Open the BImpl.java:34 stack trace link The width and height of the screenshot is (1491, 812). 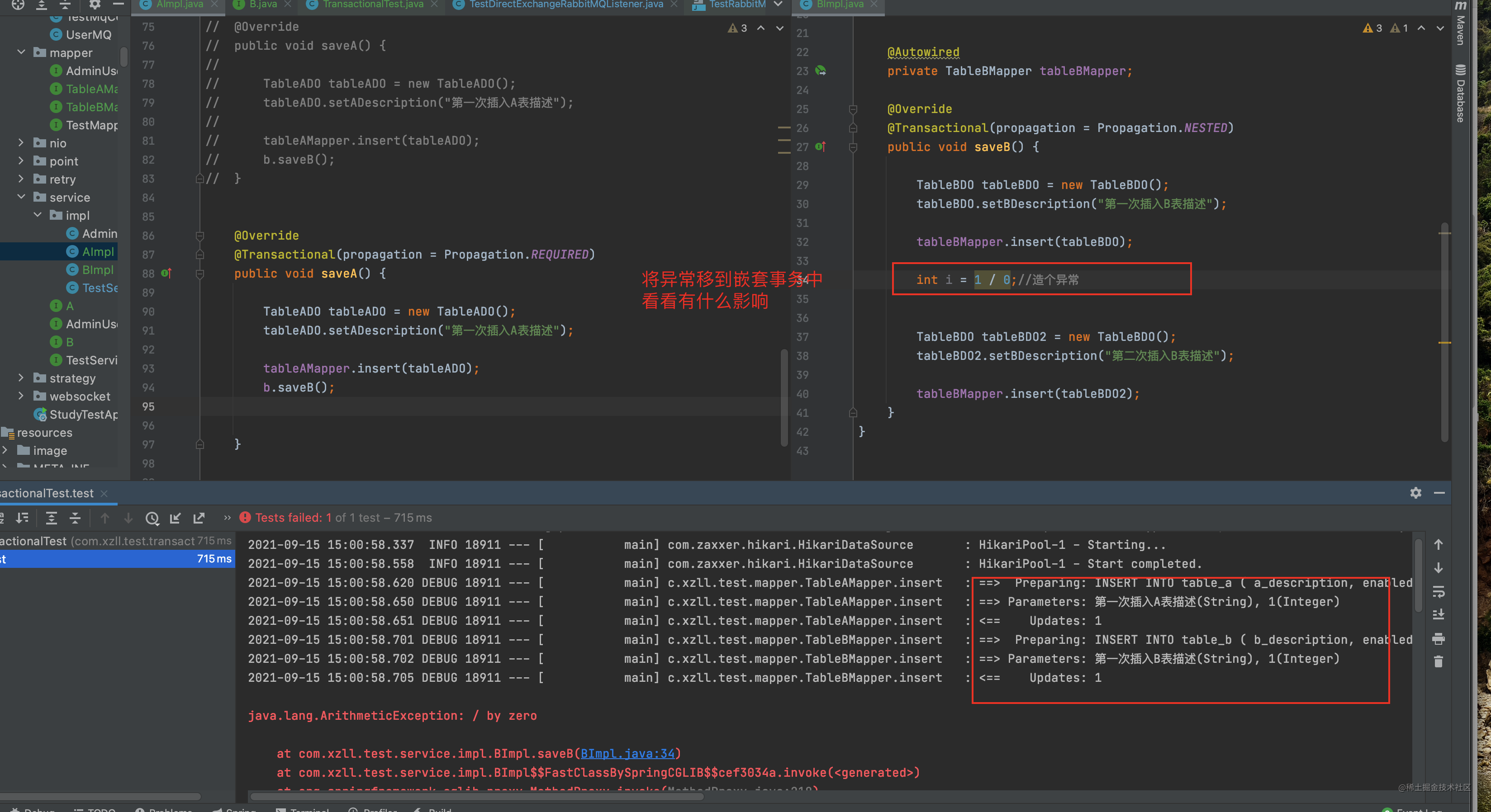(627, 754)
